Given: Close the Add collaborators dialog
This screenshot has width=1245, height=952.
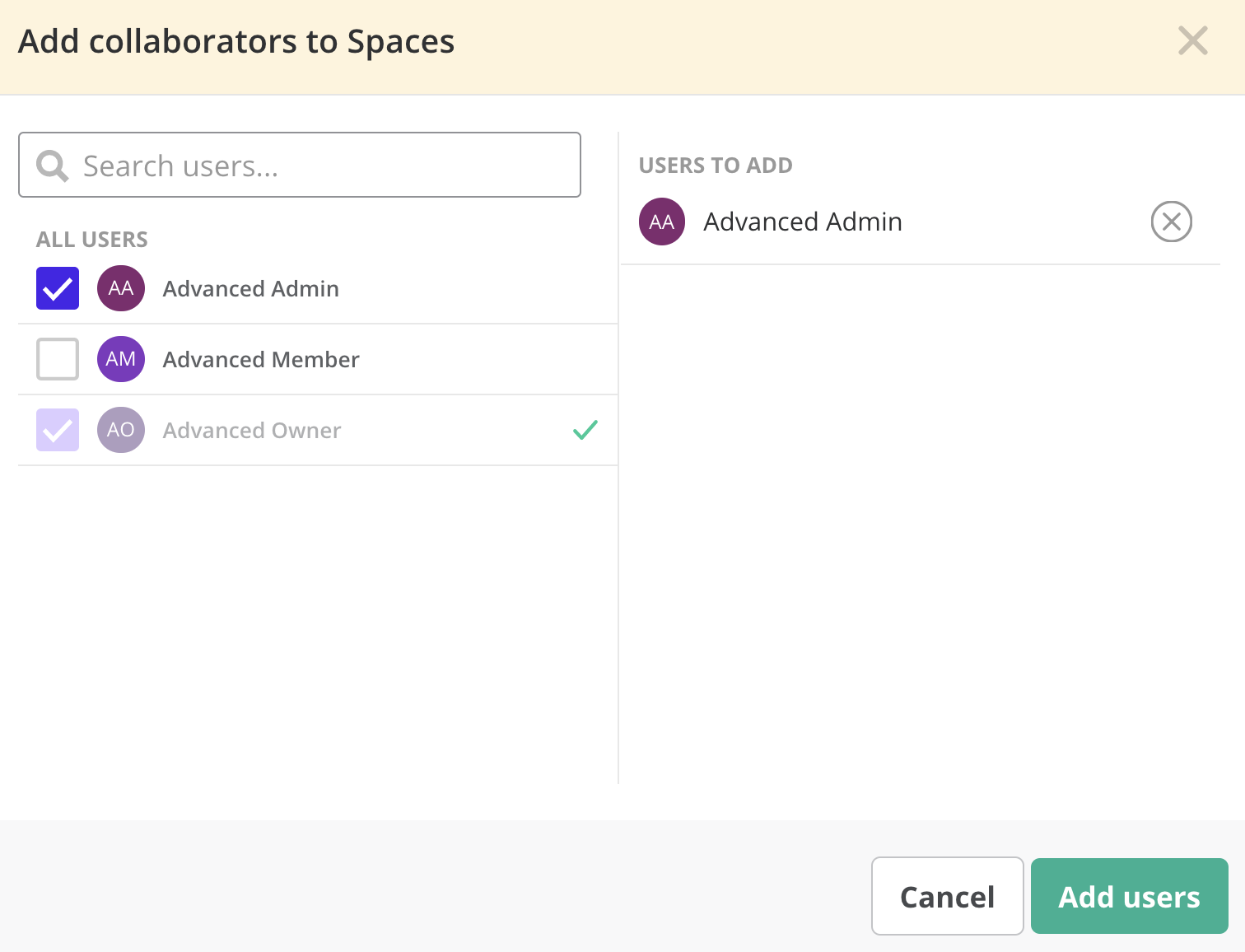Looking at the screenshot, I should (x=1192, y=40).
